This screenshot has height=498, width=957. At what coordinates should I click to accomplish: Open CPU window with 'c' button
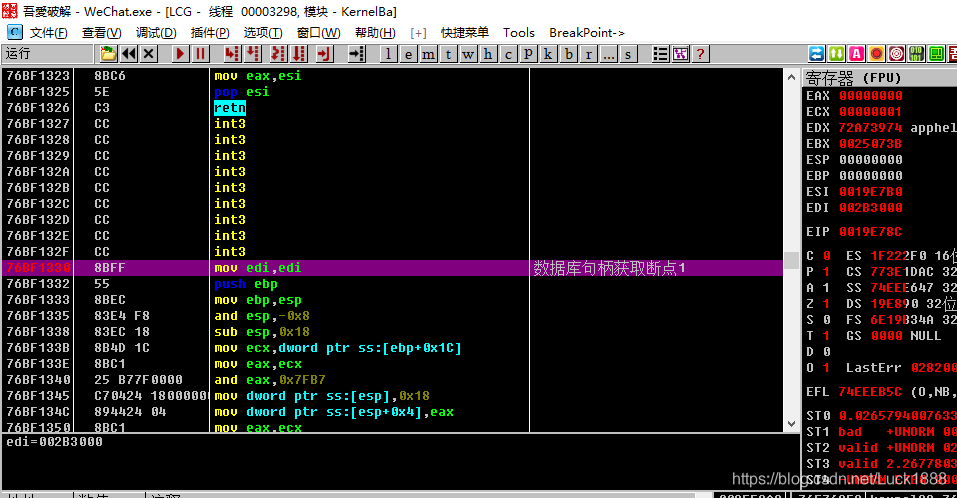tap(508, 54)
